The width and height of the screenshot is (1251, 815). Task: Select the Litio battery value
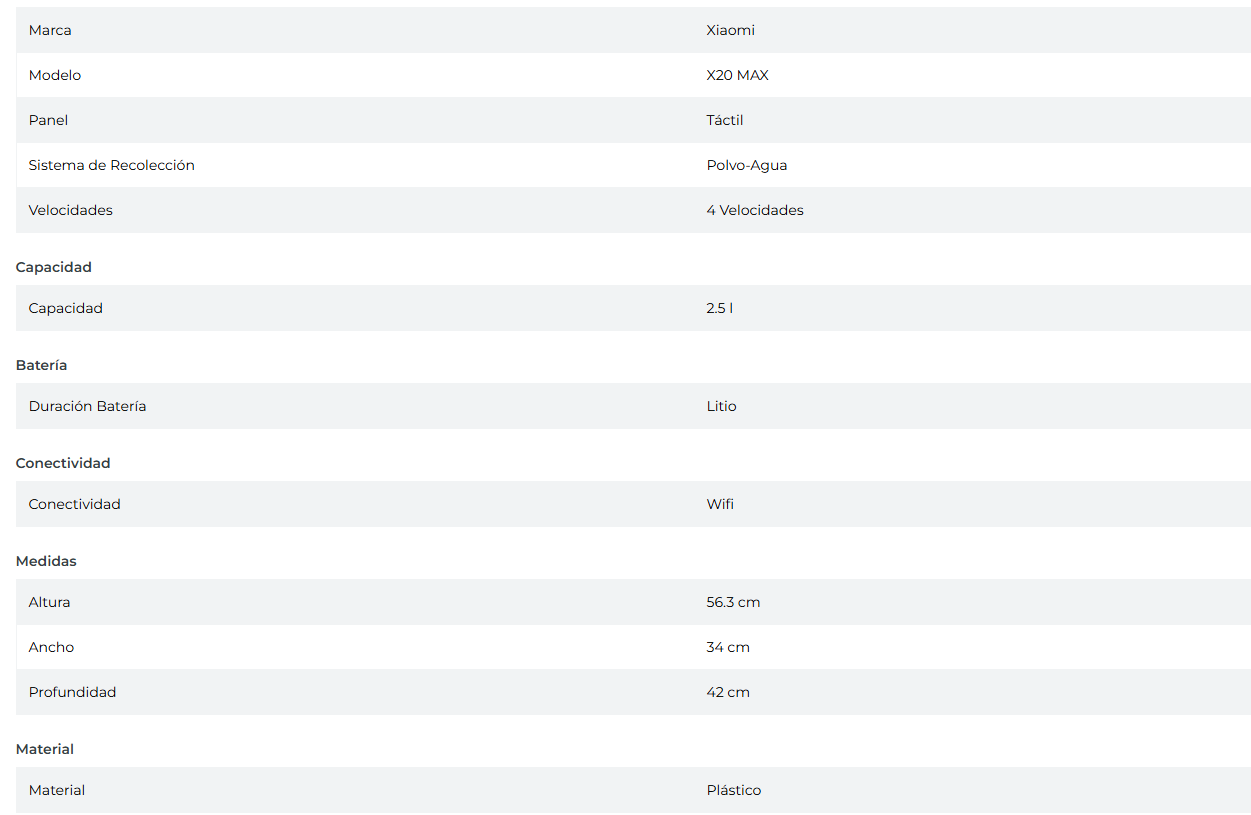pos(721,406)
